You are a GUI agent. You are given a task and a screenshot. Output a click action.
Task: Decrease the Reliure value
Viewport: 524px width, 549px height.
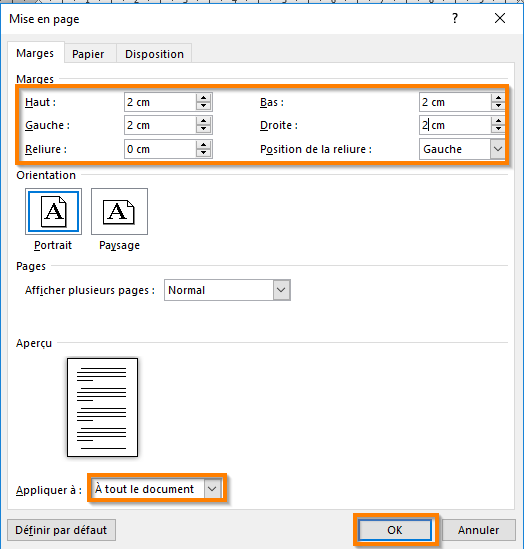point(203,153)
